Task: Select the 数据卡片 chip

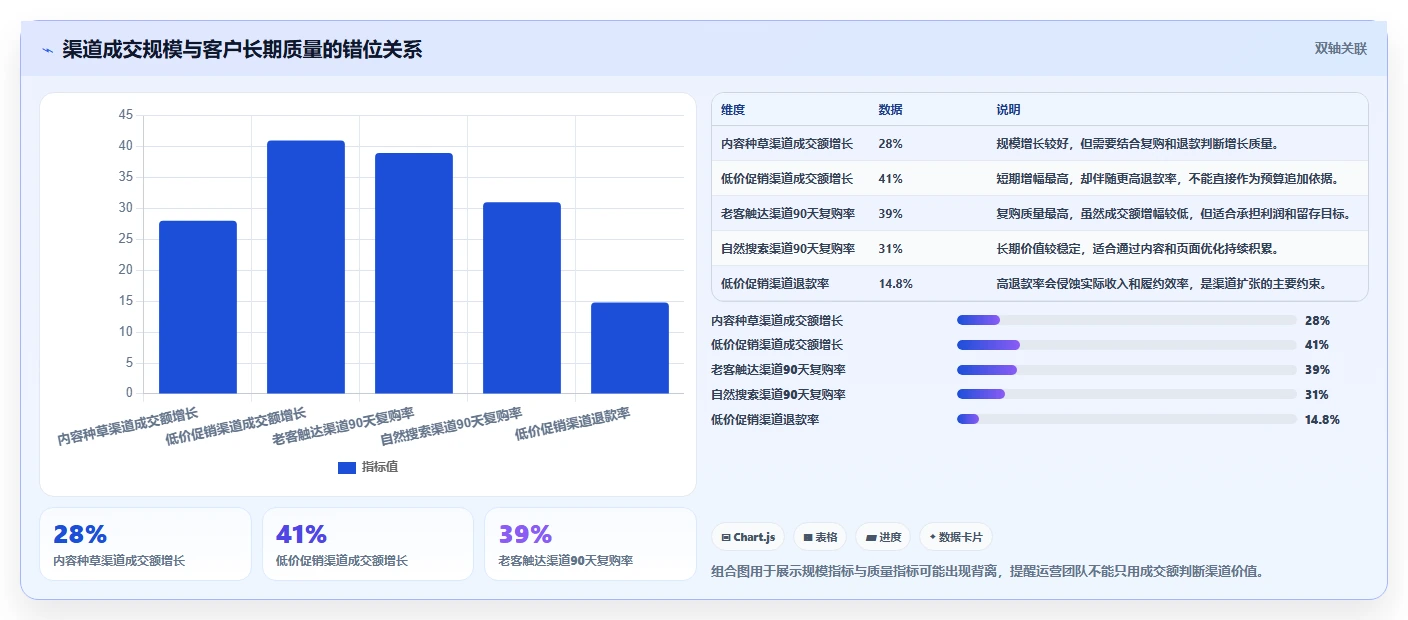Action: pyautogui.click(x=956, y=537)
